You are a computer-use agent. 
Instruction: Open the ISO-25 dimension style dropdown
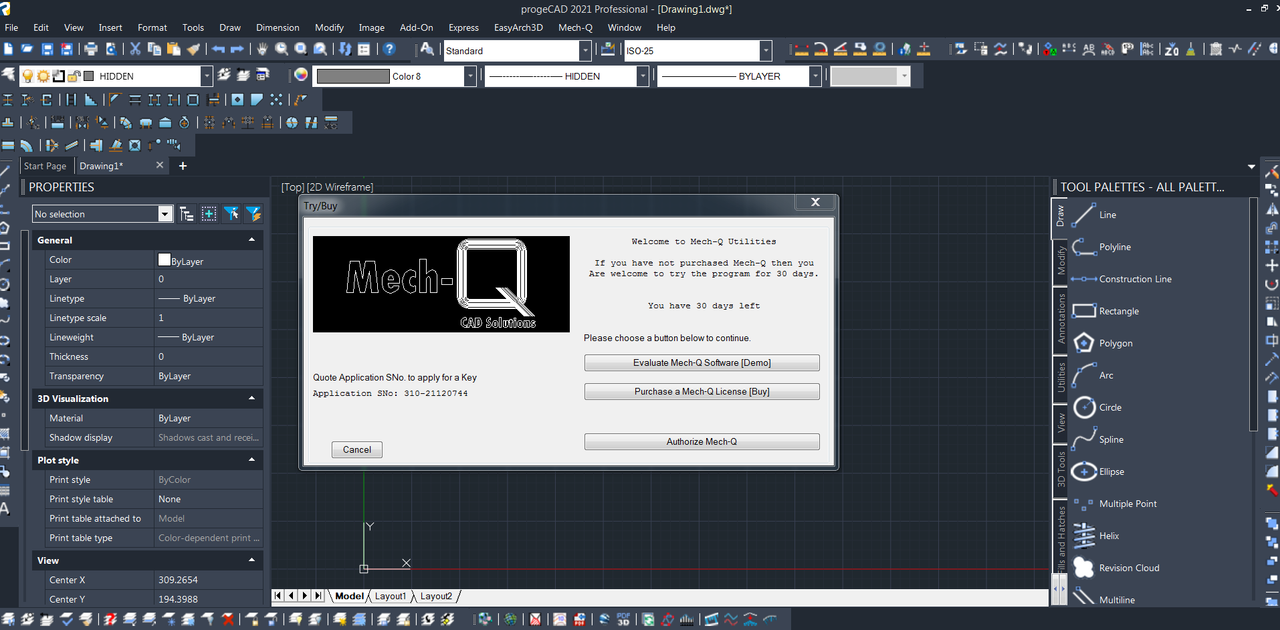click(x=766, y=50)
